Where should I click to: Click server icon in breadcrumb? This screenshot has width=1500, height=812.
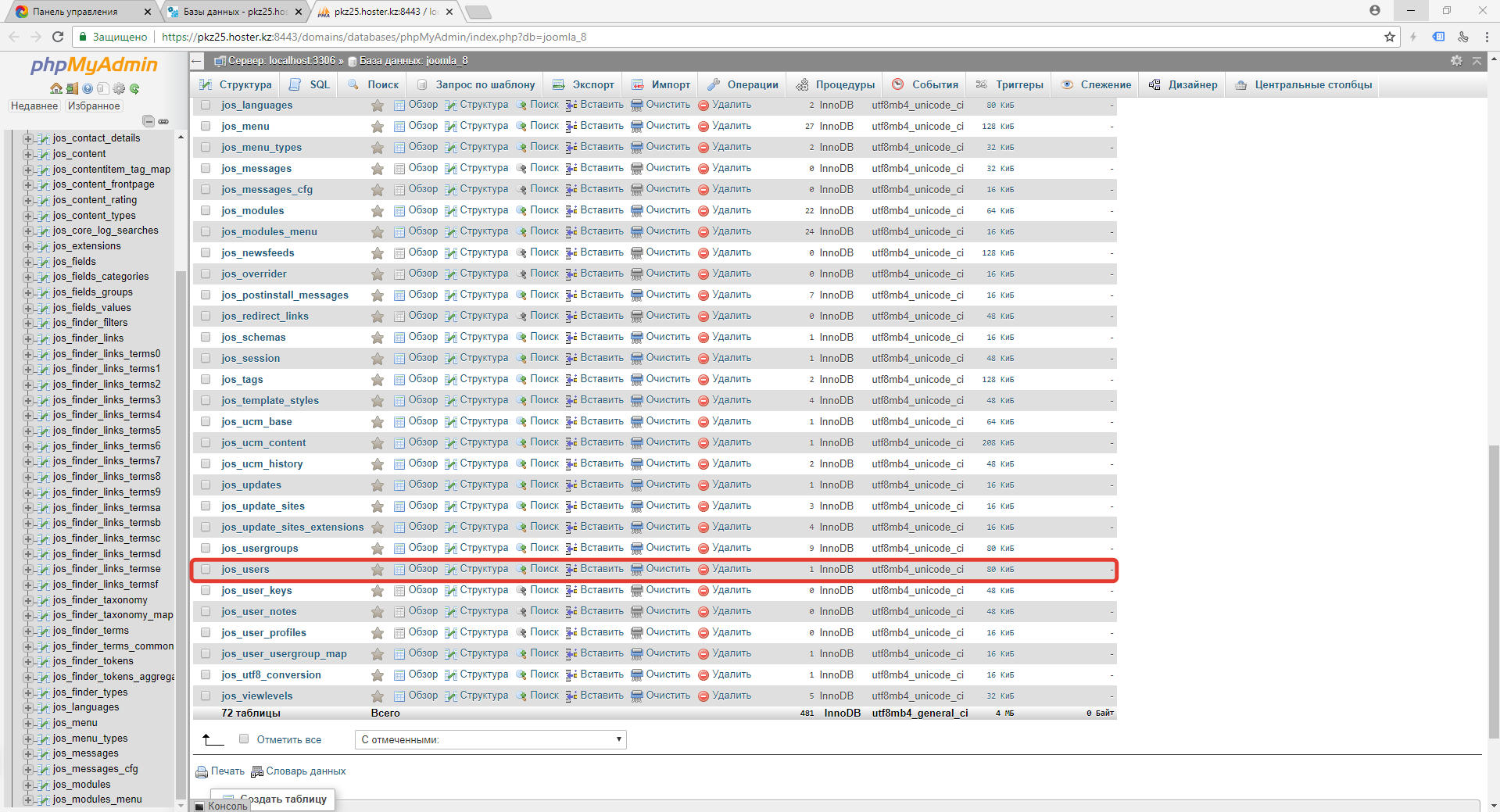[x=220, y=61]
